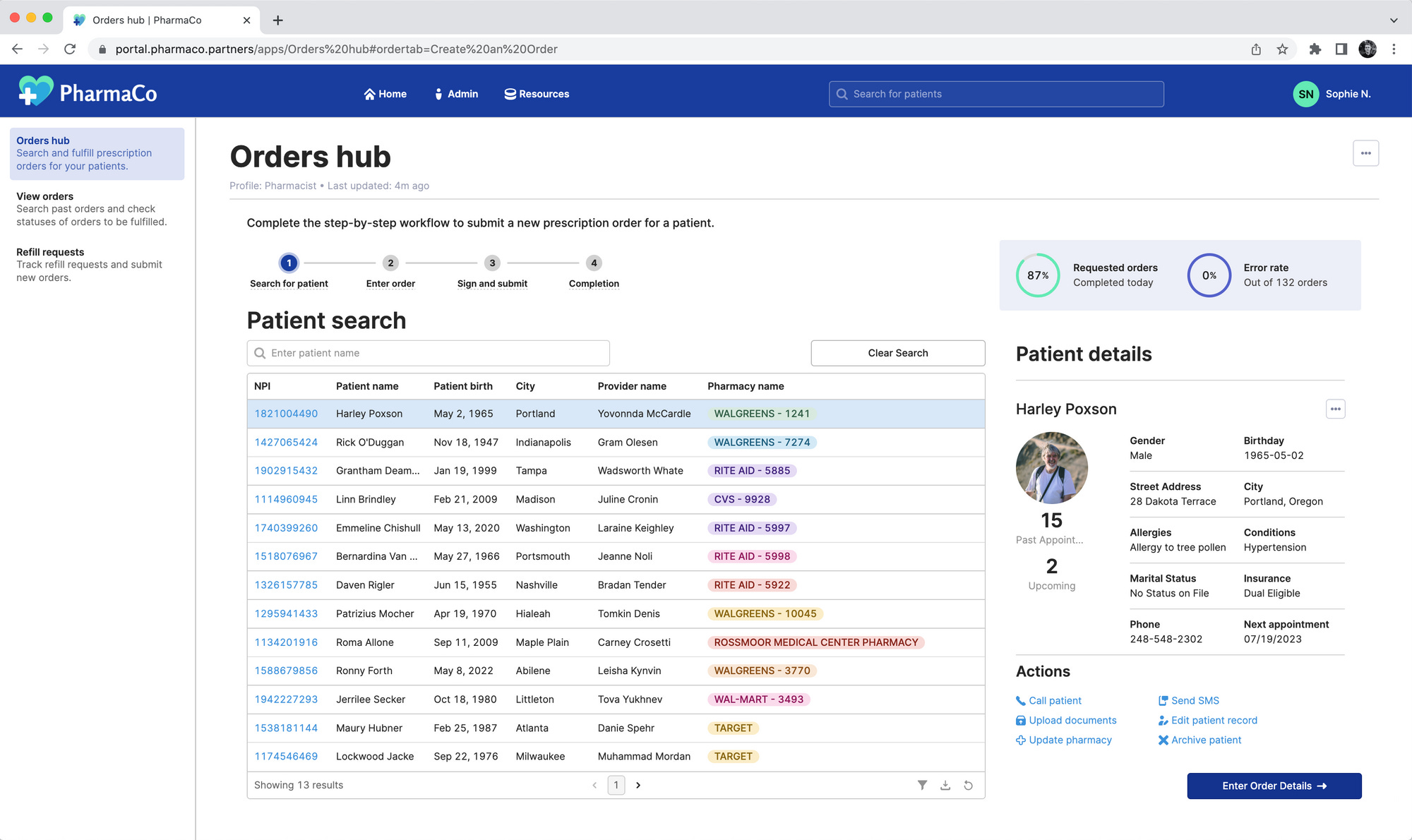Click the refresh icon in the table footer

tap(968, 785)
